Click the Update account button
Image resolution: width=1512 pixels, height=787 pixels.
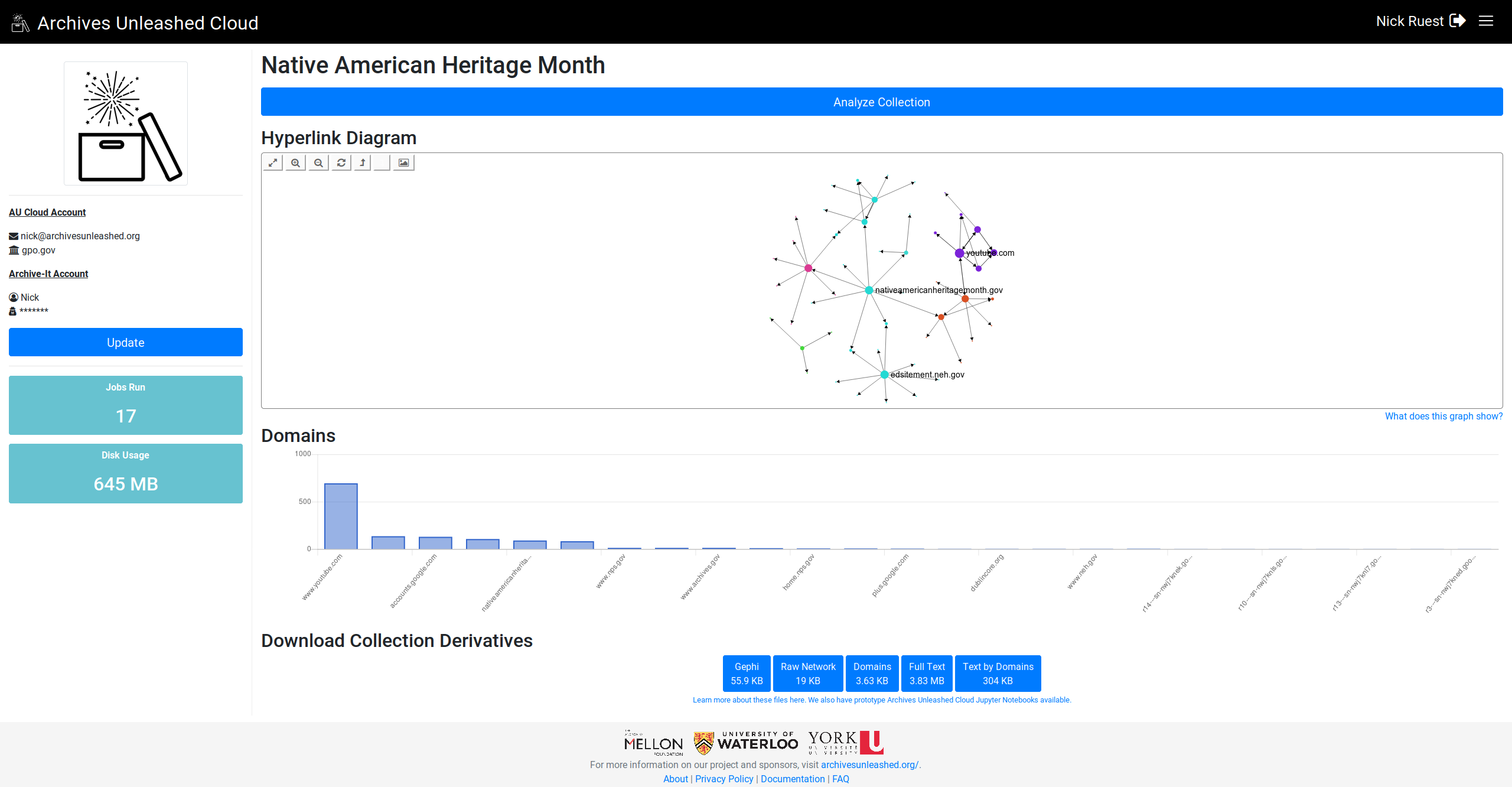pos(126,342)
